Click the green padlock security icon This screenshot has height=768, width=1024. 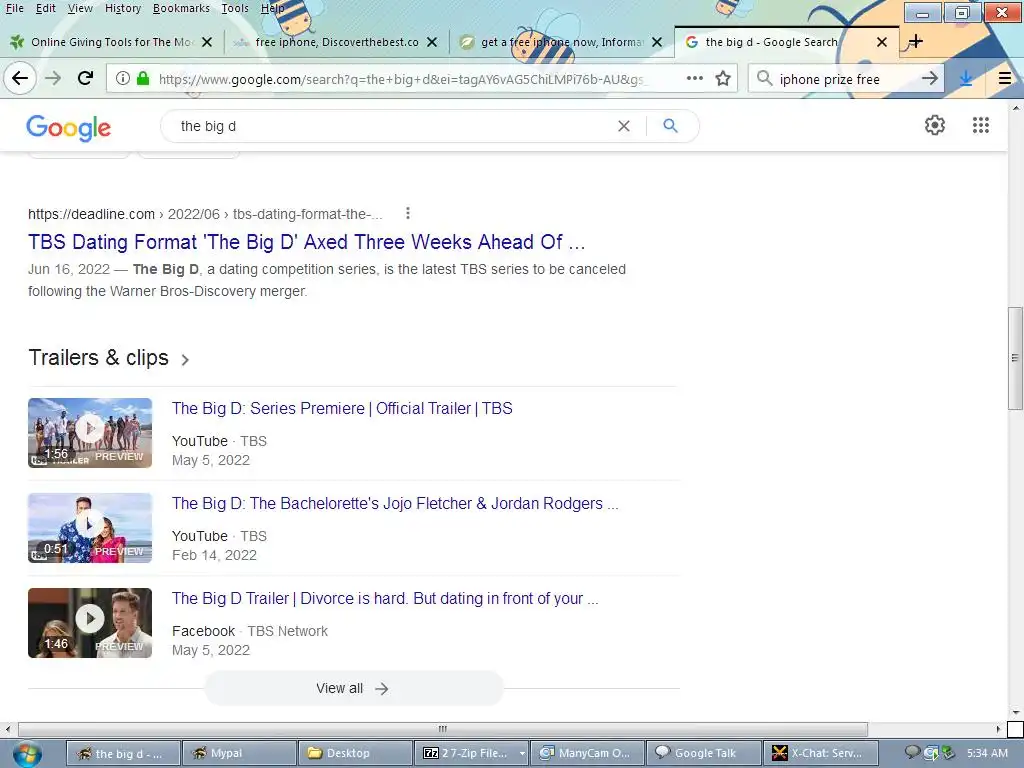tap(143, 79)
